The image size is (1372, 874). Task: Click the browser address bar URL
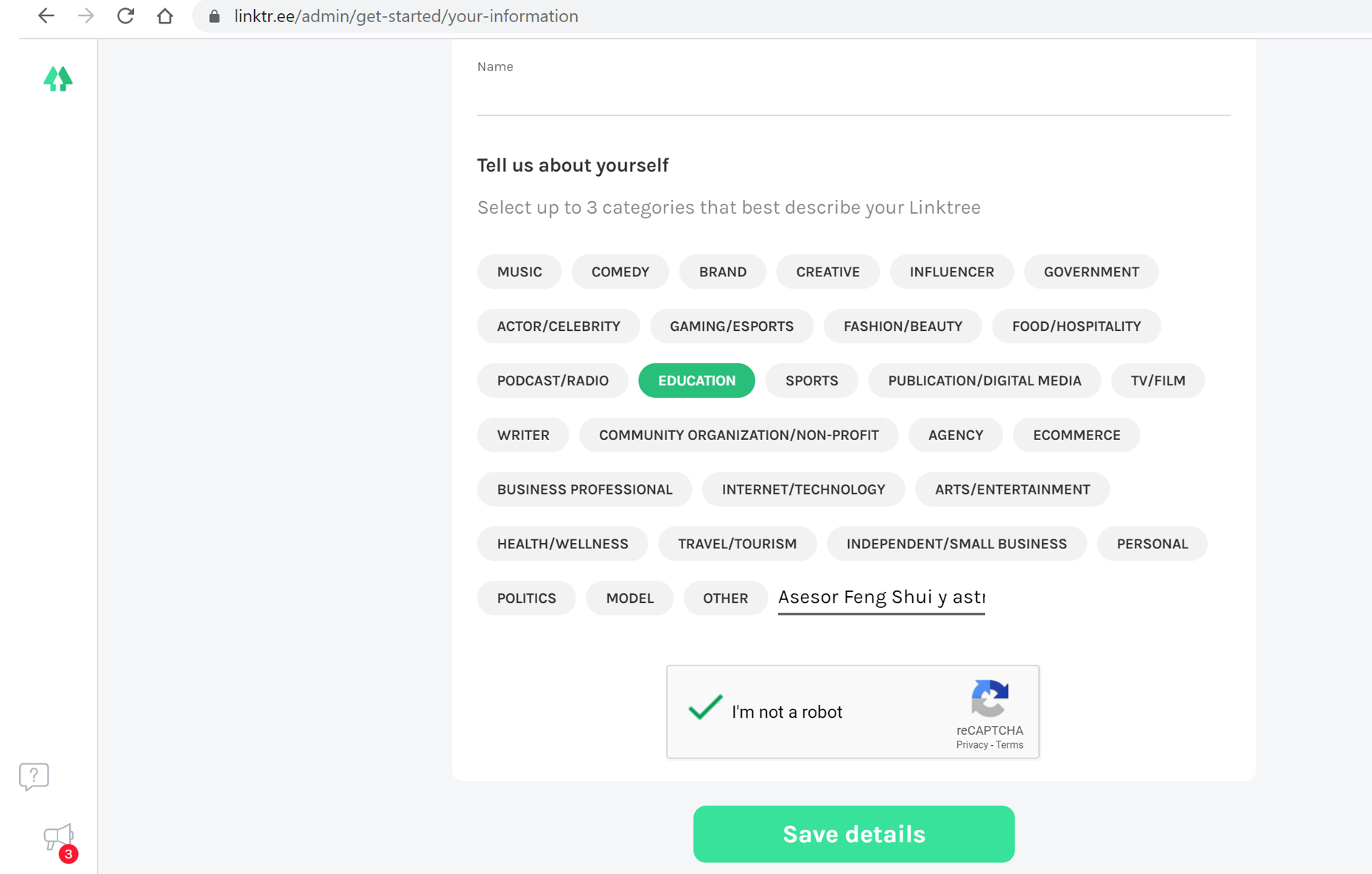(406, 16)
